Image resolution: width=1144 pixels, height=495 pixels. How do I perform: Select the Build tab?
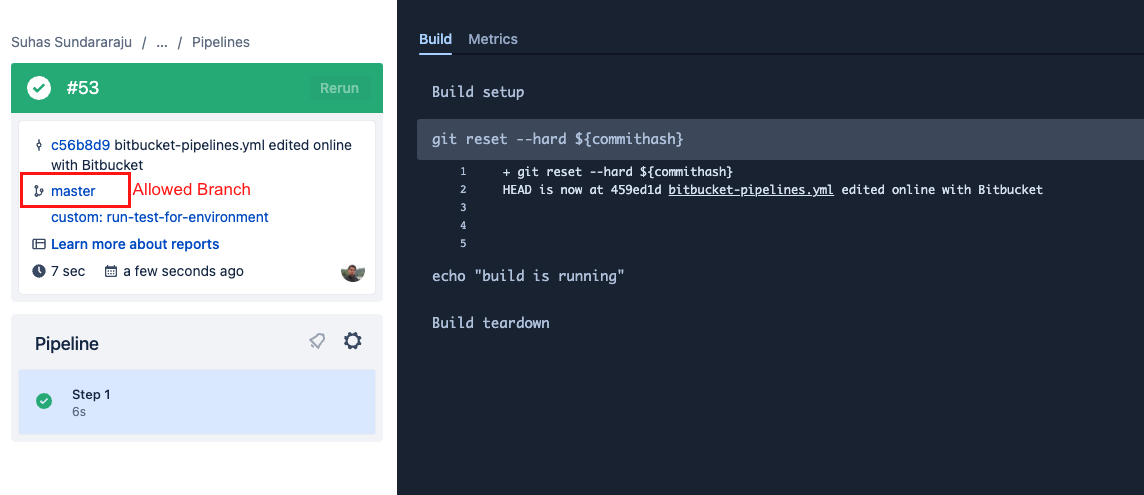click(435, 39)
